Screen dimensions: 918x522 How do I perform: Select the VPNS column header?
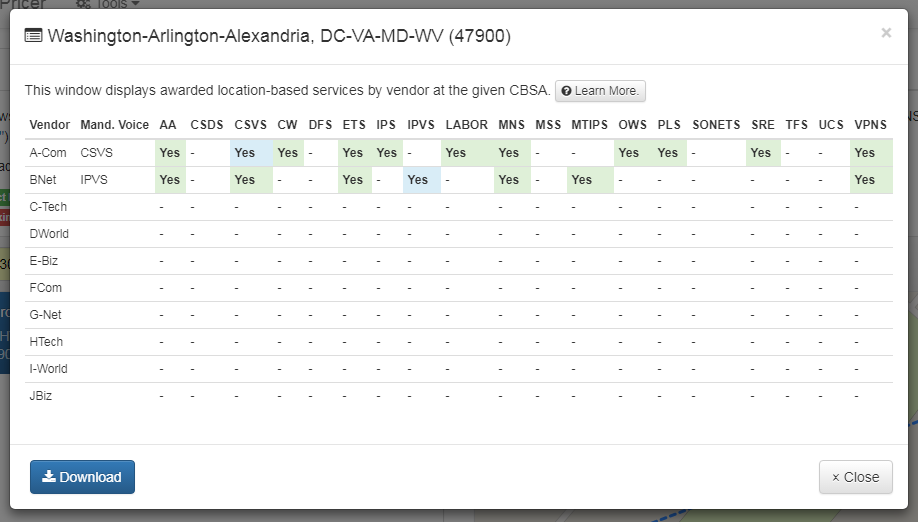coord(870,125)
